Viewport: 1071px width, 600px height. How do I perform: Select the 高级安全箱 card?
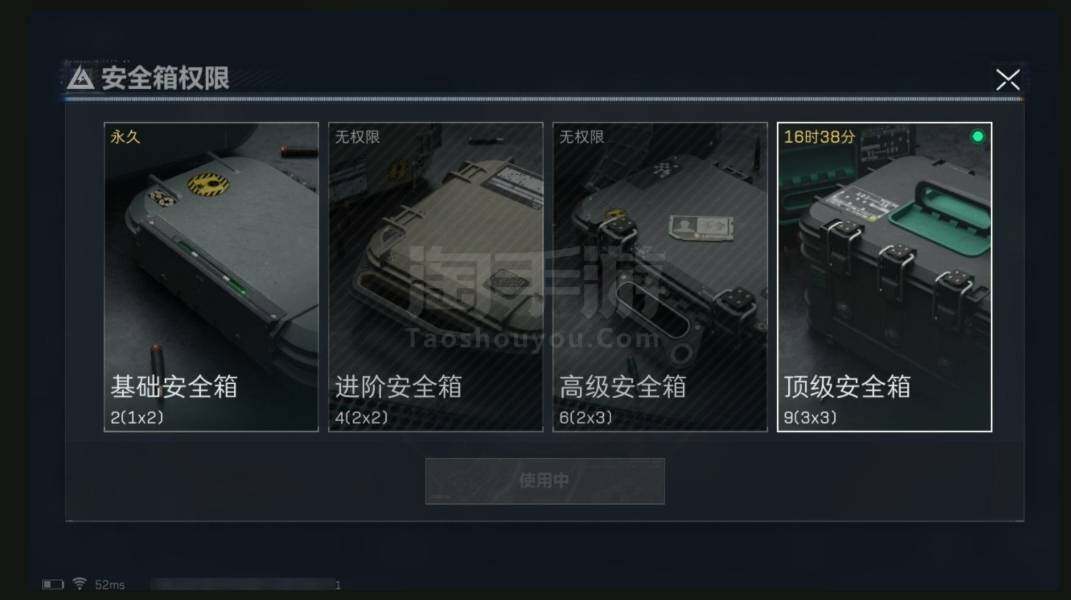pyautogui.click(x=660, y=277)
